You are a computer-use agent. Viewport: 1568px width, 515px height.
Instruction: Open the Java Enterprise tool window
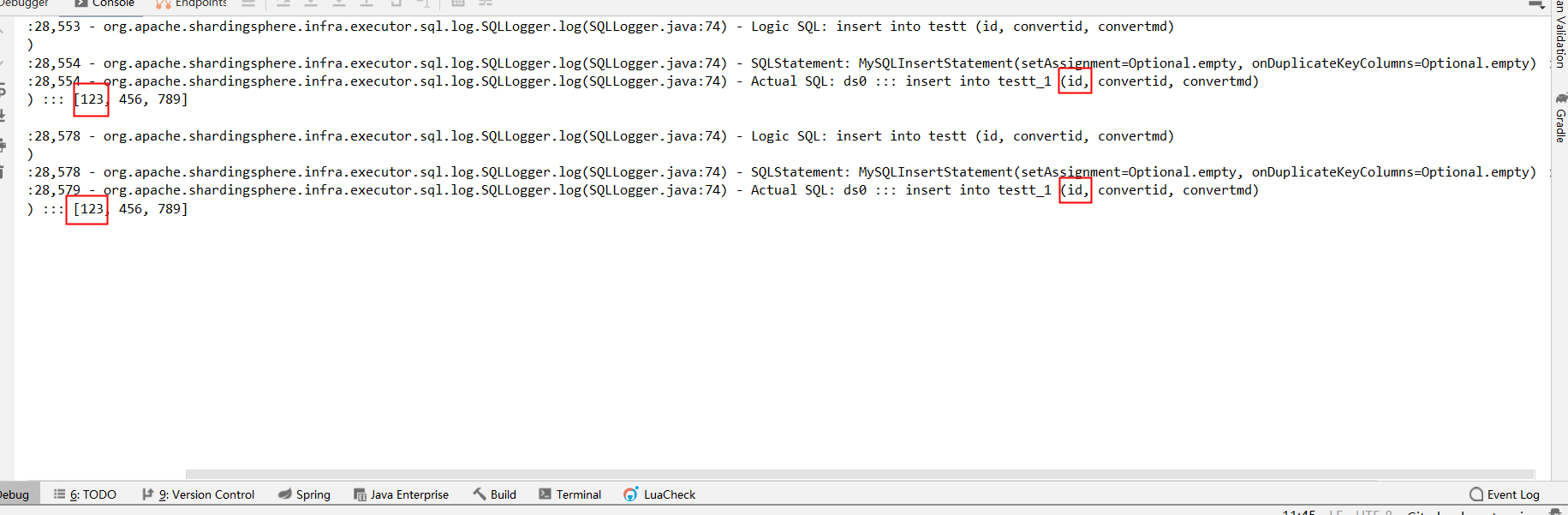401,494
